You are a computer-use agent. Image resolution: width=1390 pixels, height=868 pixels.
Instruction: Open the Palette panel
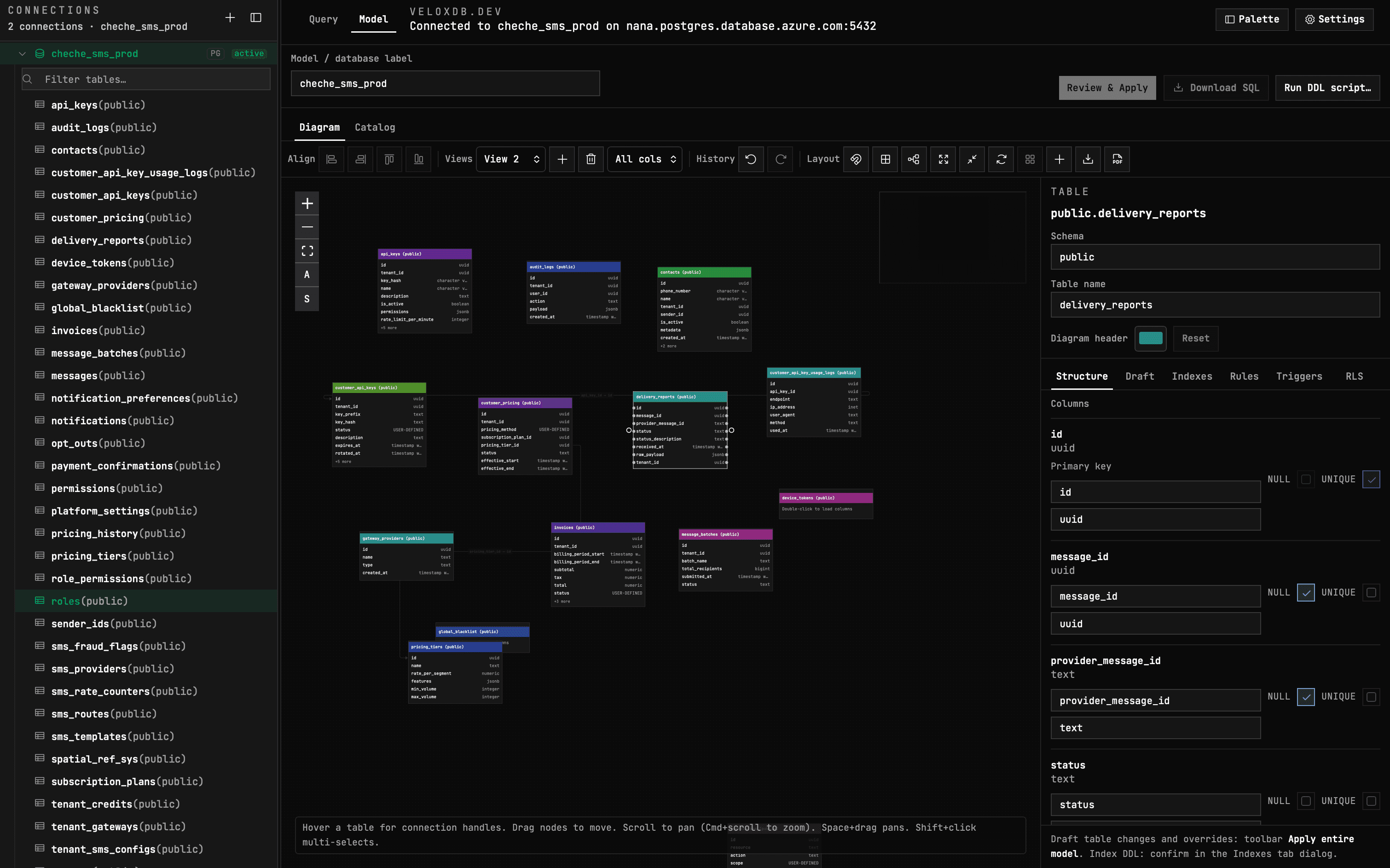pos(1251,19)
